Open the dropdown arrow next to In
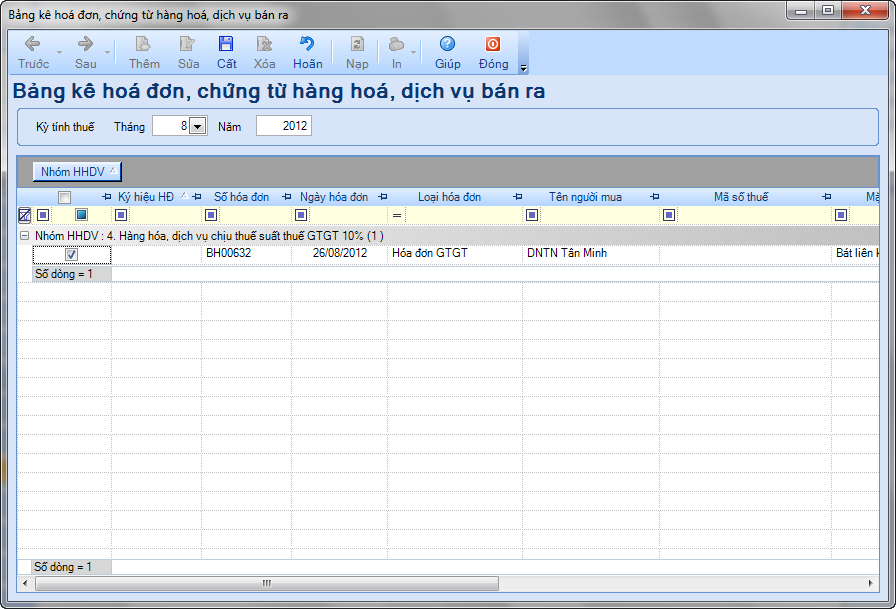896x609 pixels. [414, 53]
